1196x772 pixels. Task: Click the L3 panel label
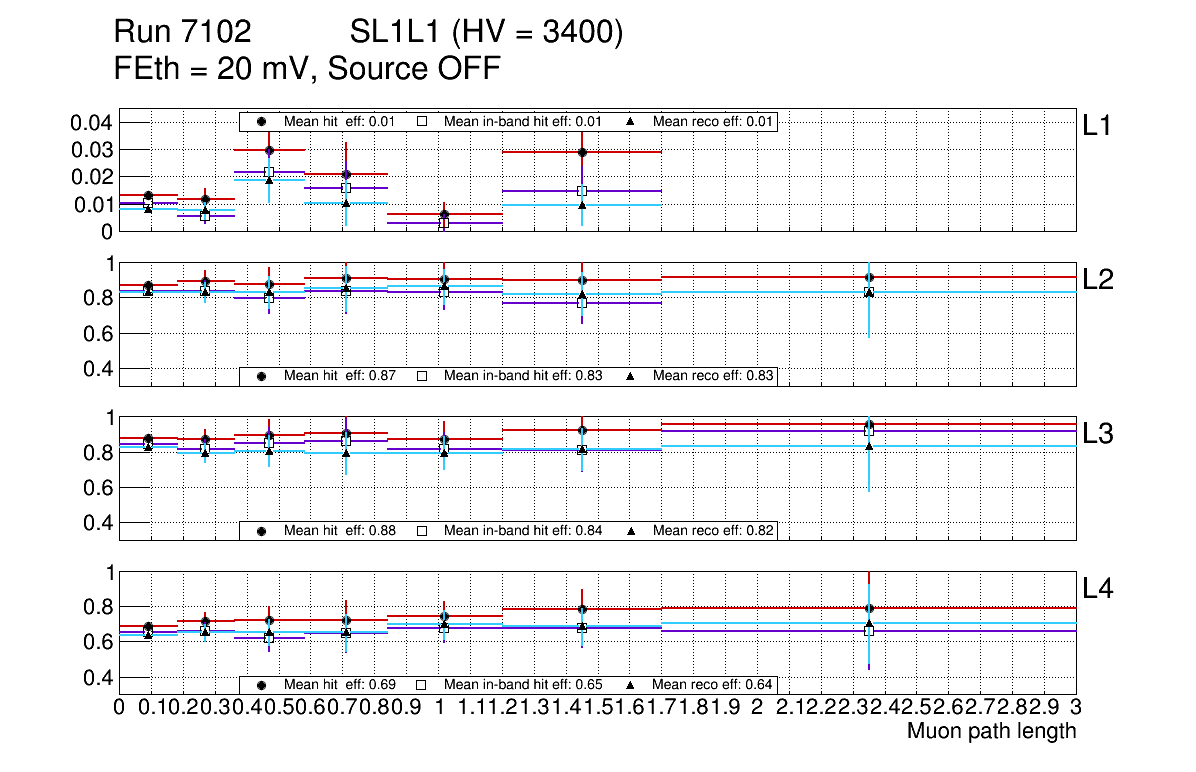1098,433
